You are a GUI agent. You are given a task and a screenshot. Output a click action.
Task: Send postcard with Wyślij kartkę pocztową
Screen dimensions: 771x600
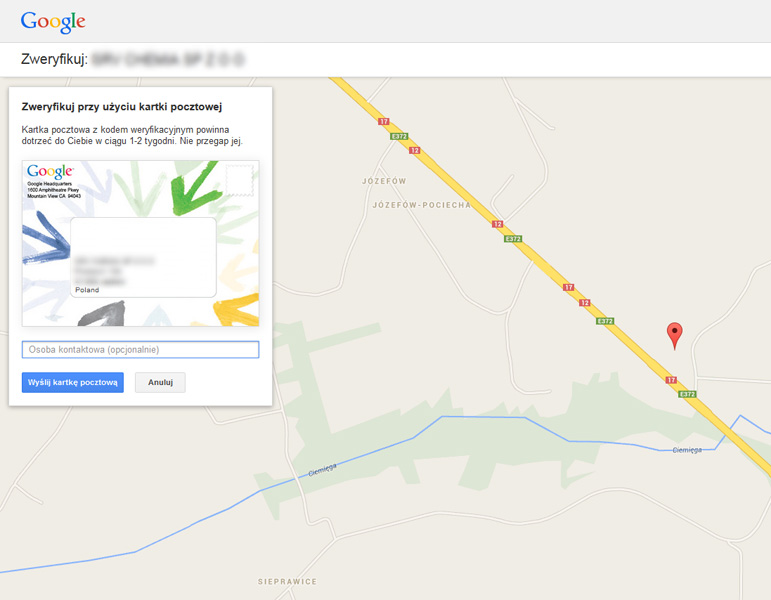tap(73, 382)
